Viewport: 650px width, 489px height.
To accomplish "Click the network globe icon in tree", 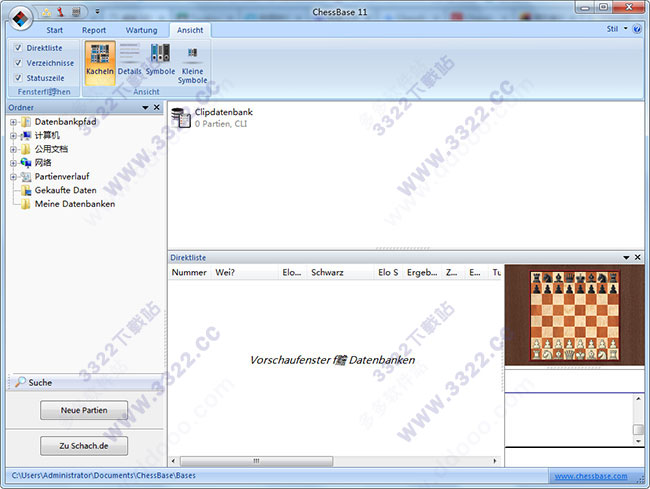I will 26,163.
